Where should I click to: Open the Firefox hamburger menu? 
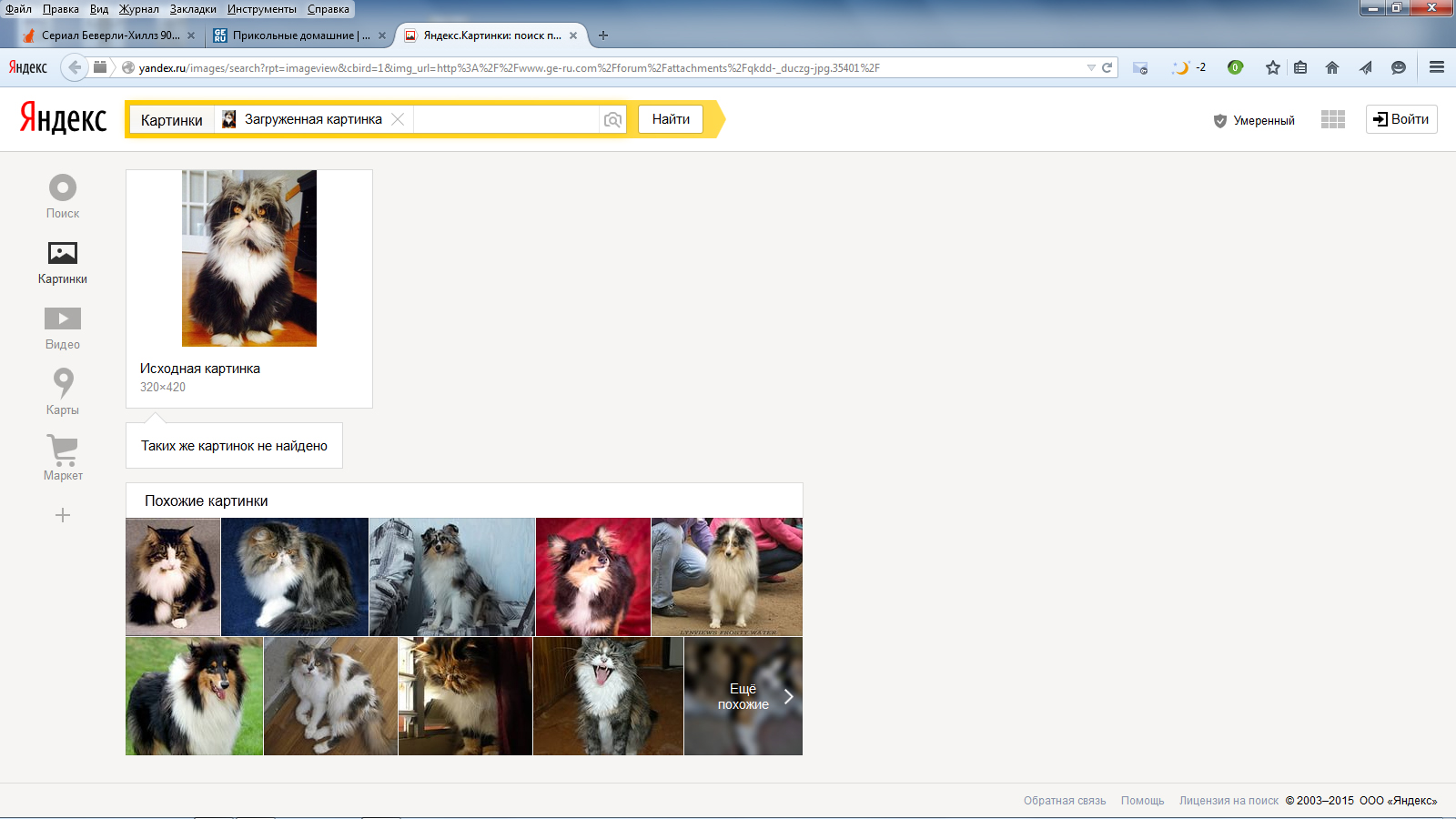pos(1436,67)
